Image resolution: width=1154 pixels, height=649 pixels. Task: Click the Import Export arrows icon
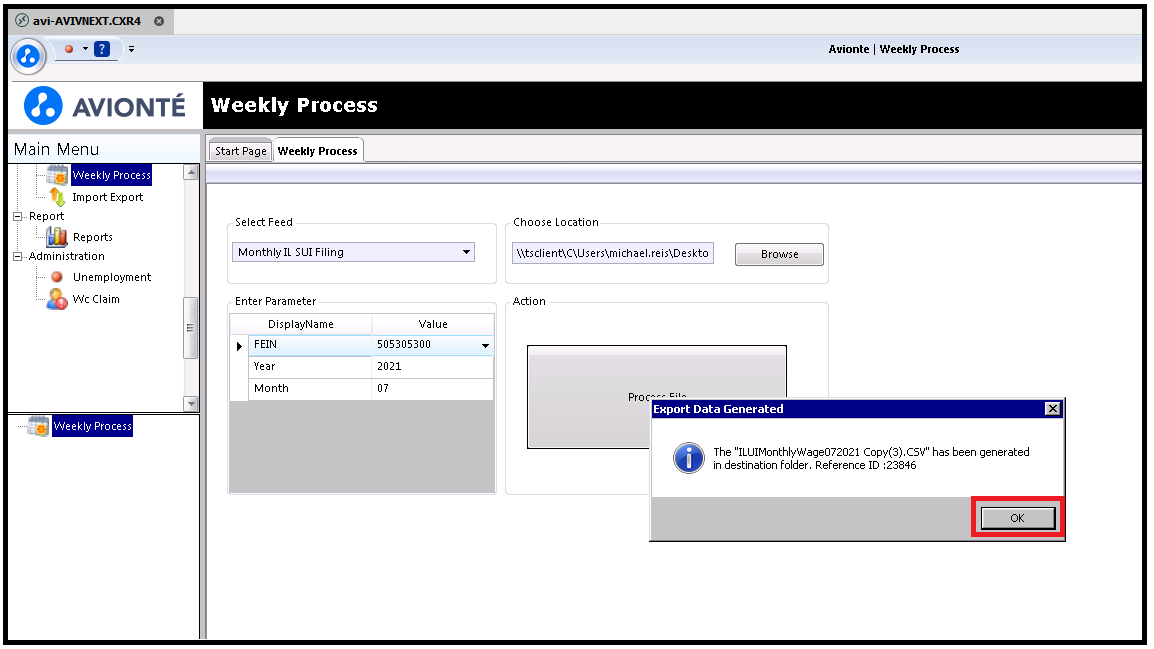[57, 197]
